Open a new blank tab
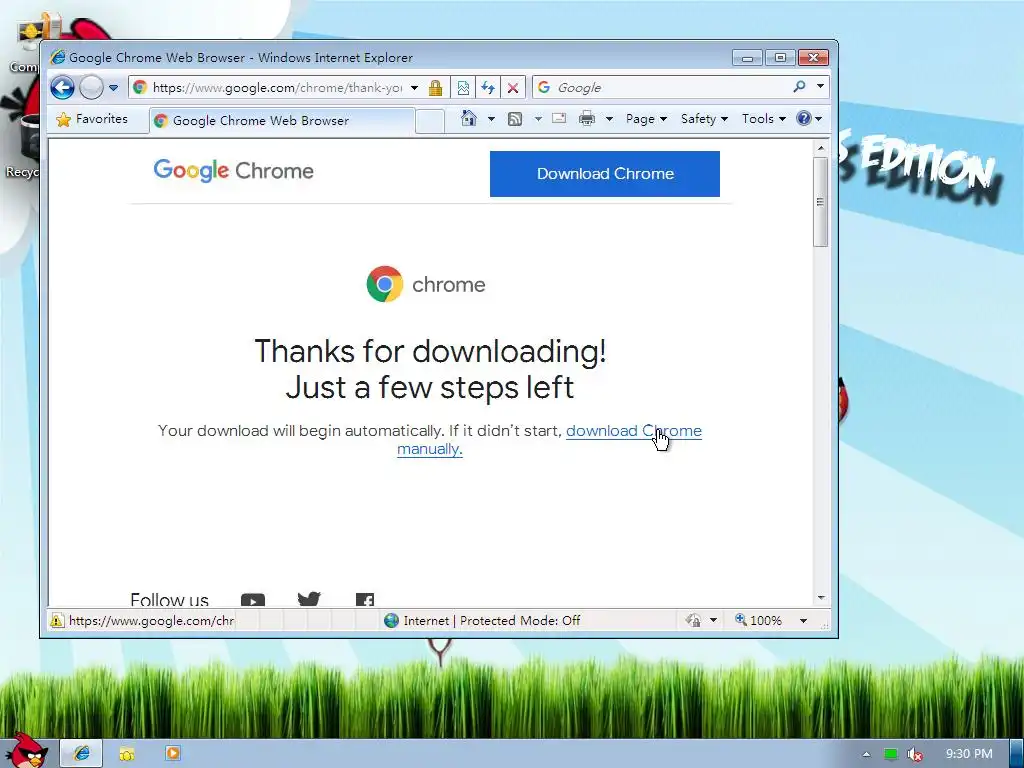 (430, 121)
